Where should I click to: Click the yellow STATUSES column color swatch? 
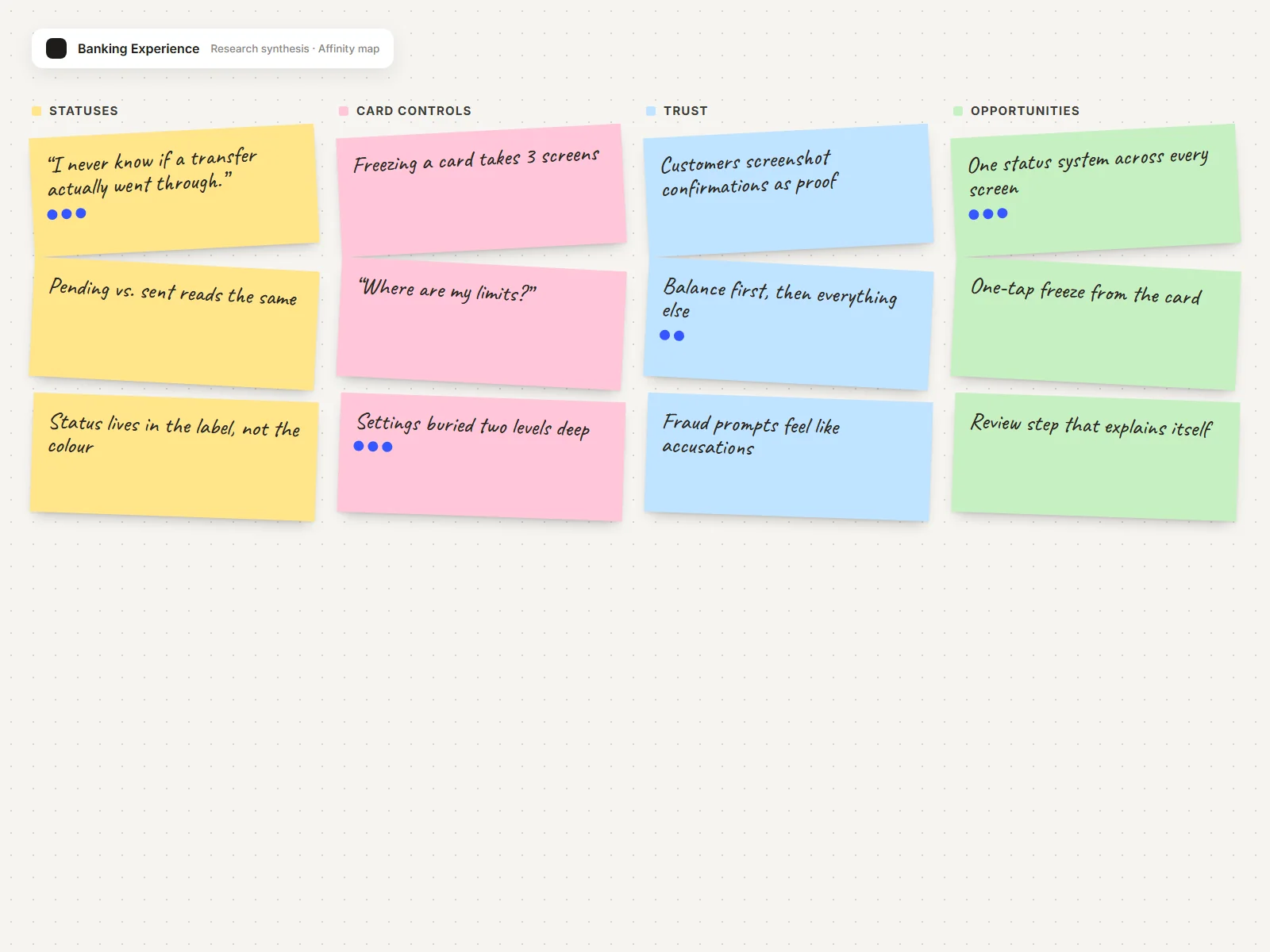point(37,111)
